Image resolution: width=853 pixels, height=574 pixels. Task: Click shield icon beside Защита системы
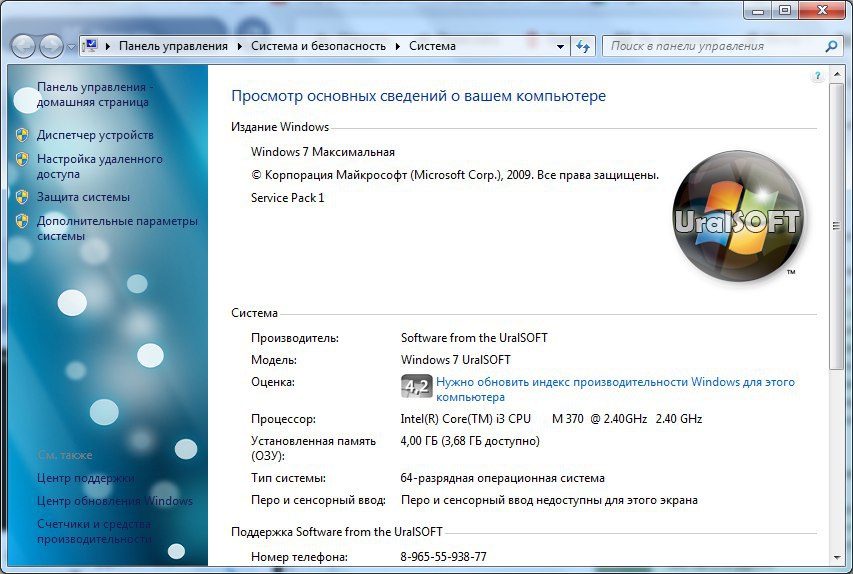(22, 197)
